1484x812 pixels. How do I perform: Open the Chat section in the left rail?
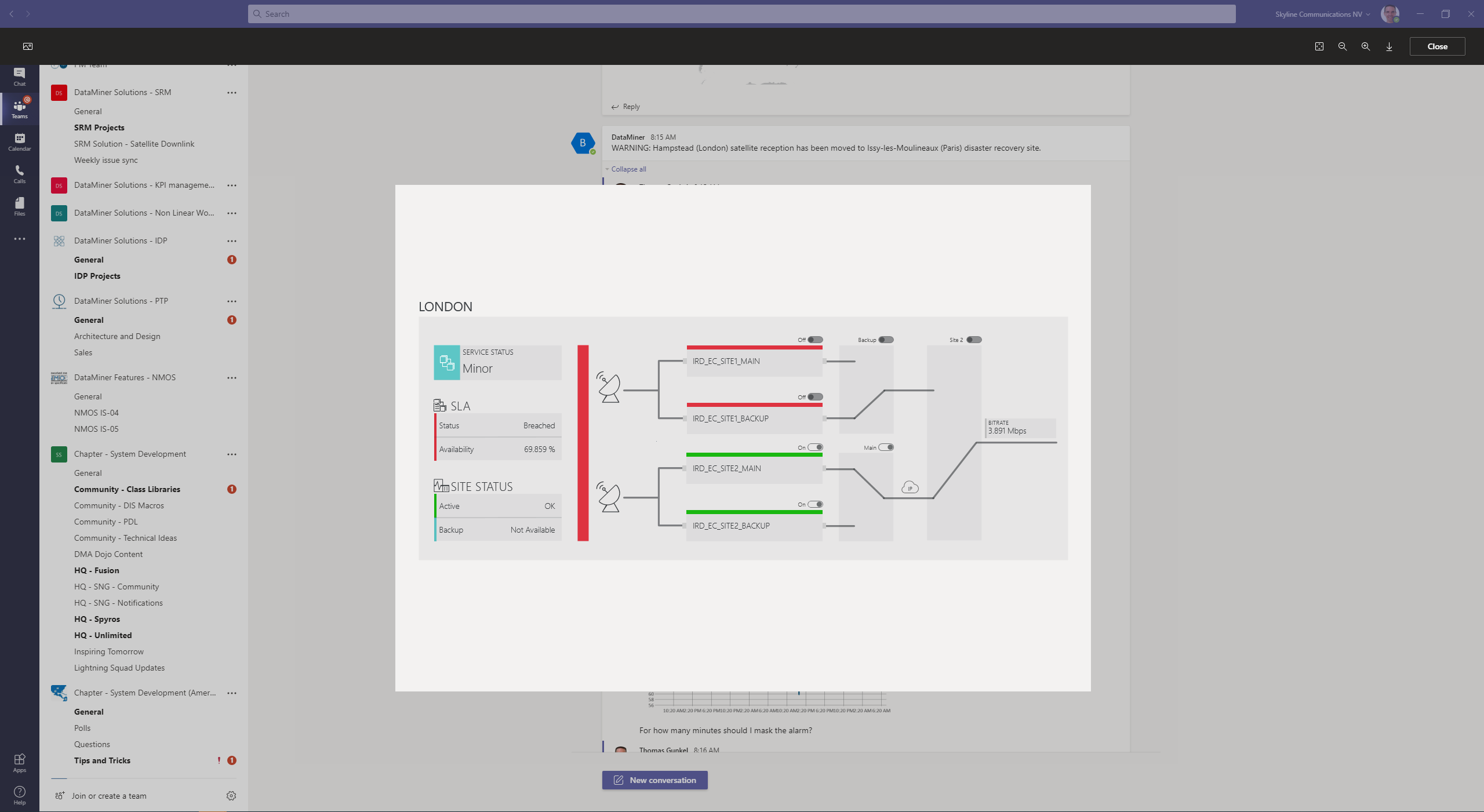[19, 77]
